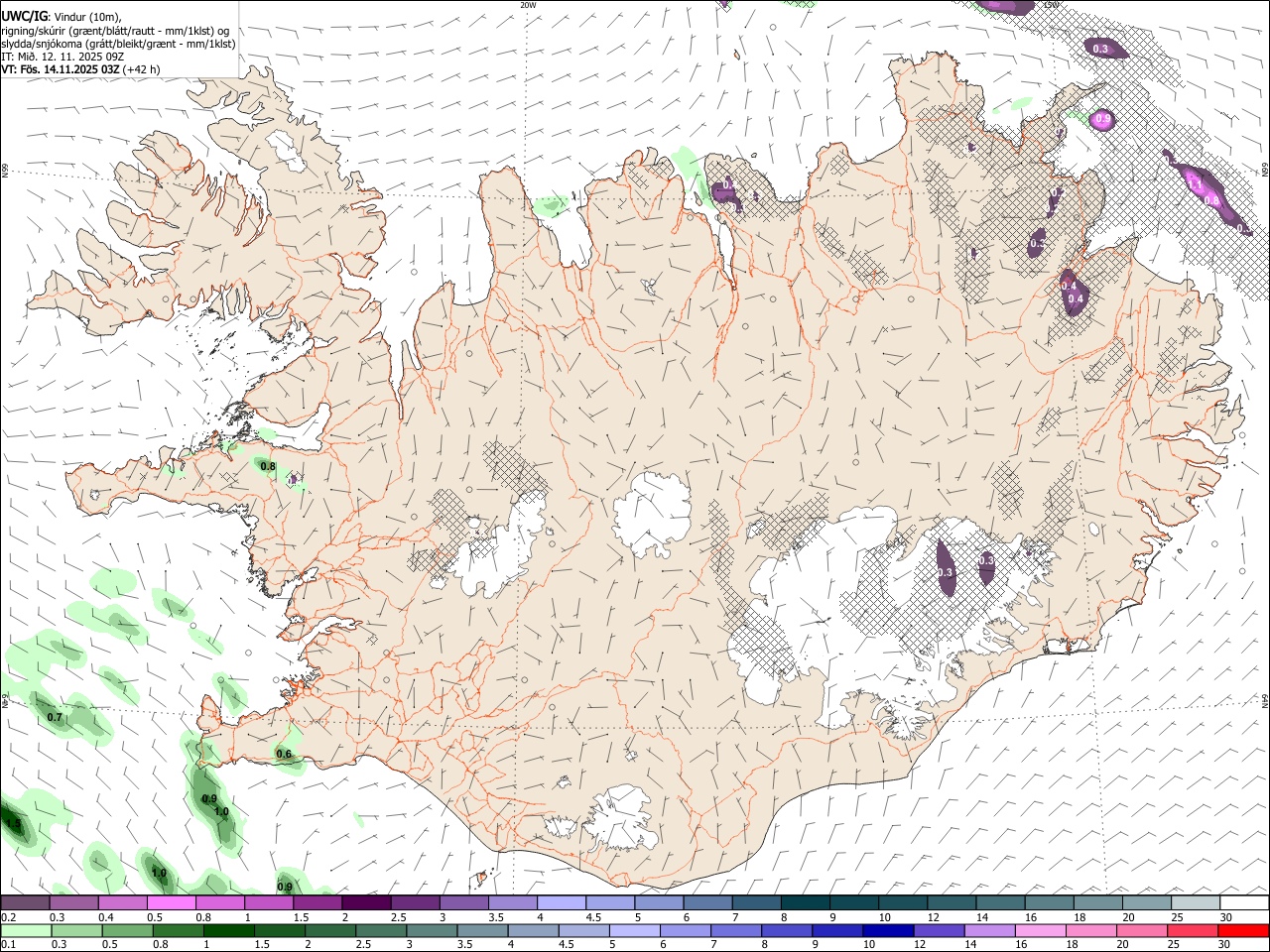Click the violet 14 mm rain scale swatch
The width and height of the screenshot is (1270, 952).
tap(990, 930)
